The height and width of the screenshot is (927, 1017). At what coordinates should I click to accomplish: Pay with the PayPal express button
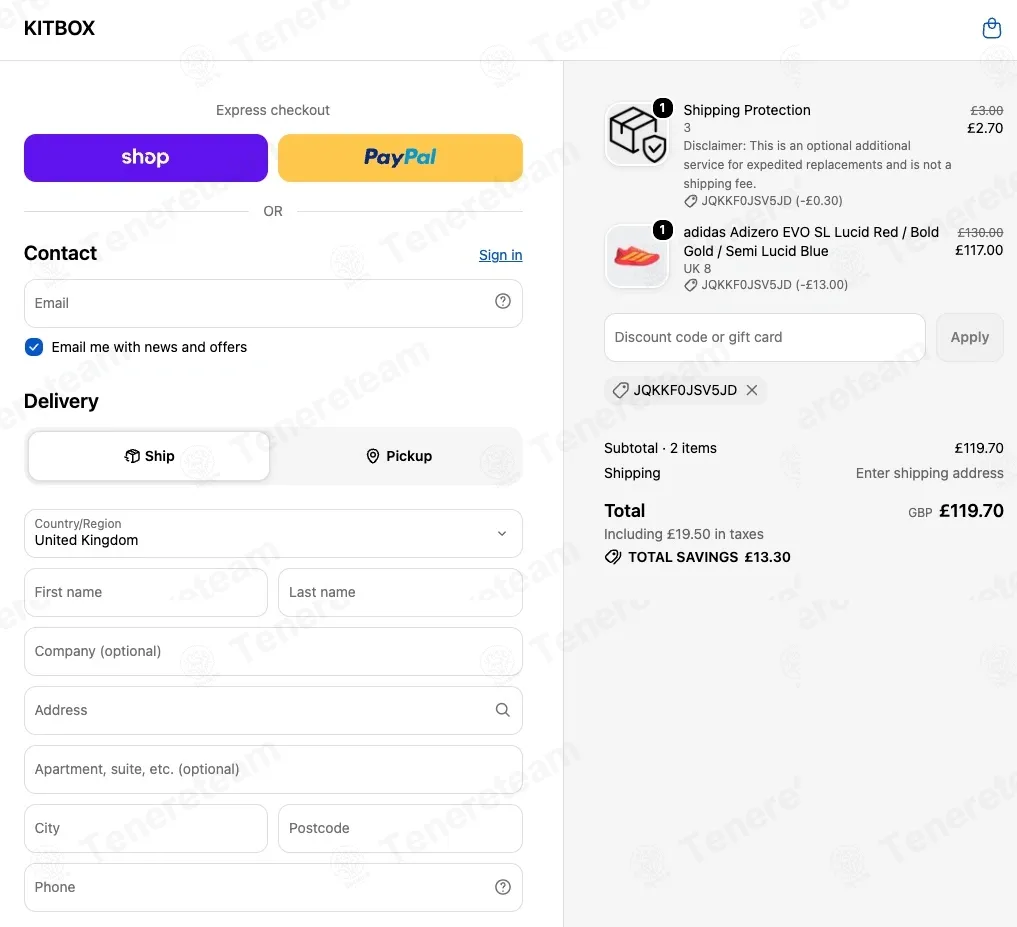(400, 158)
